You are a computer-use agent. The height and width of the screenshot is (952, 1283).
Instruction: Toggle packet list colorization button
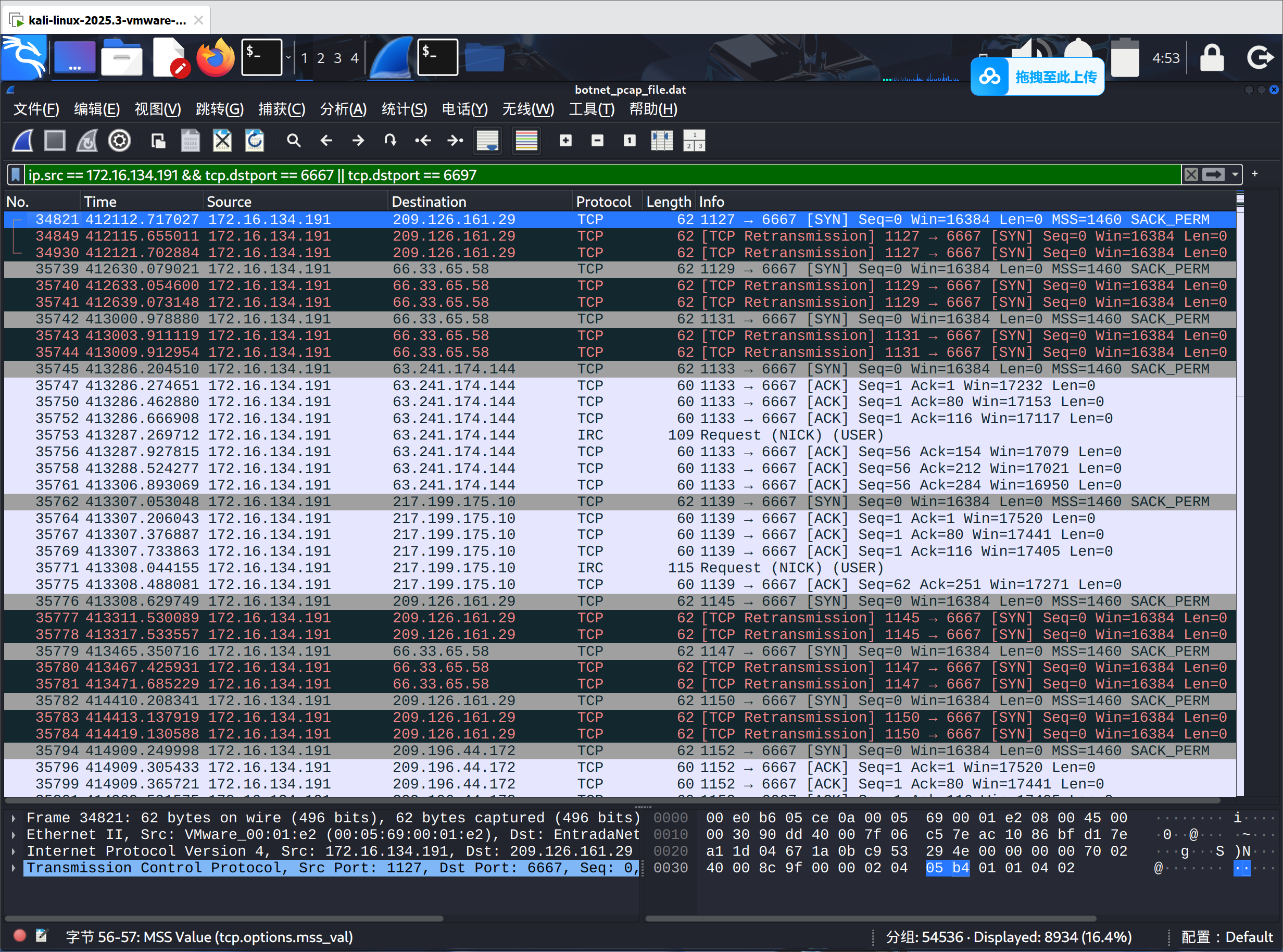coord(526,141)
